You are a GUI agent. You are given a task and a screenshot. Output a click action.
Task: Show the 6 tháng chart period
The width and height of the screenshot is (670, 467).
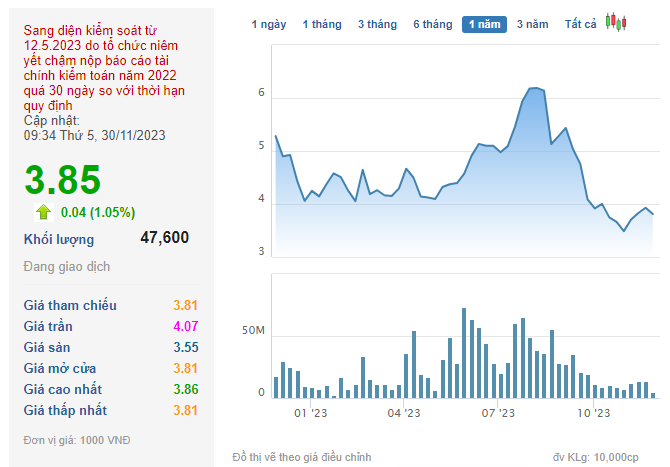[x=432, y=23]
